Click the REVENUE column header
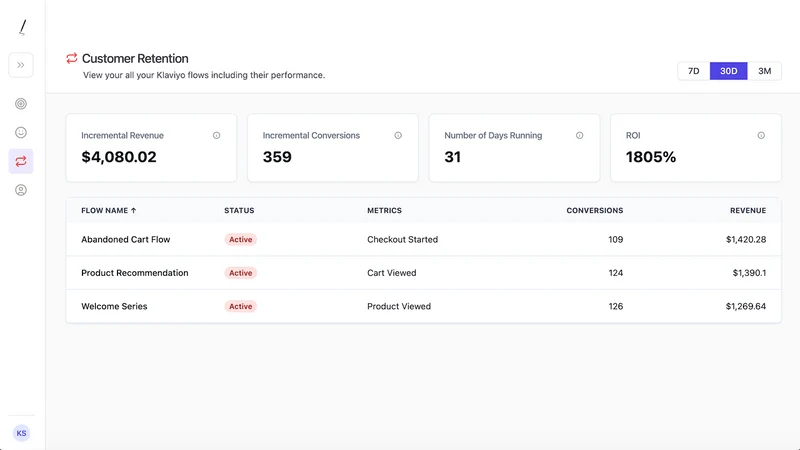 [x=748, y=210]
